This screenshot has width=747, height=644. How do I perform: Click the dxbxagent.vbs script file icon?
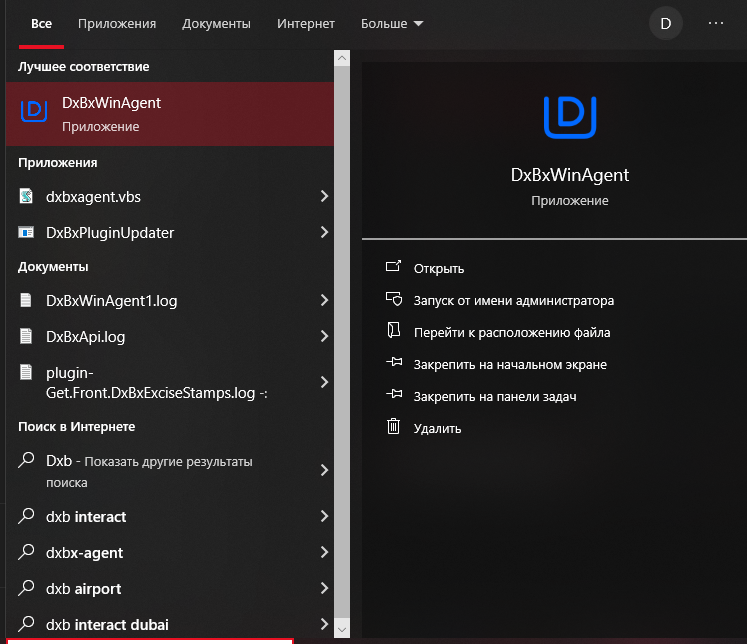[27, 197]
